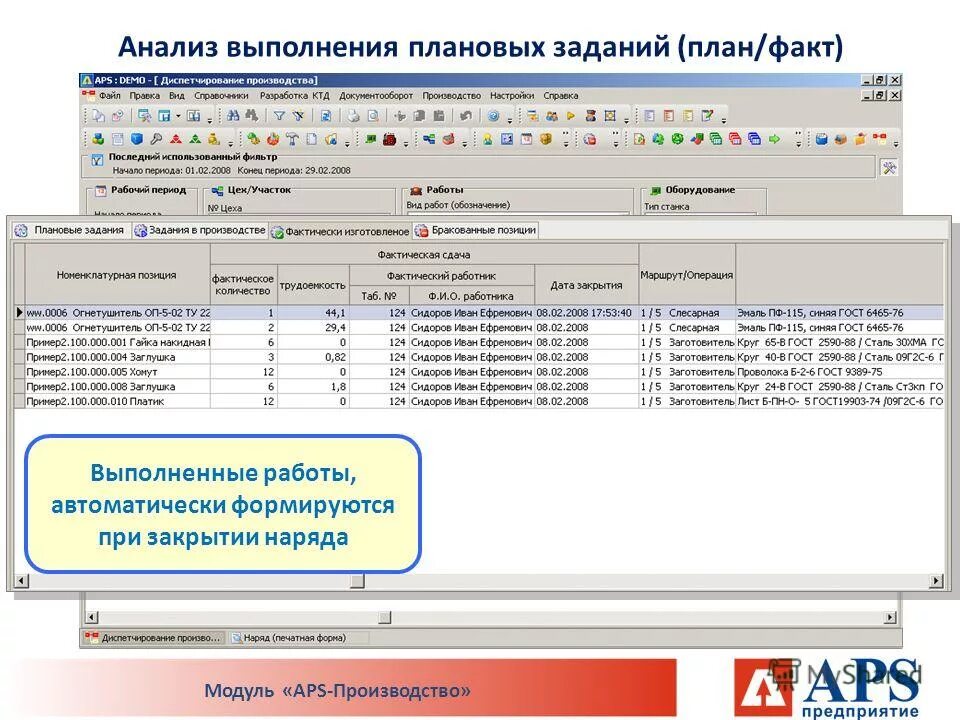Select the row for Огнетушитель ОП-5-02
Image resolution: width=960 pixels, height=720 pixels.
(x=150, y=312)
